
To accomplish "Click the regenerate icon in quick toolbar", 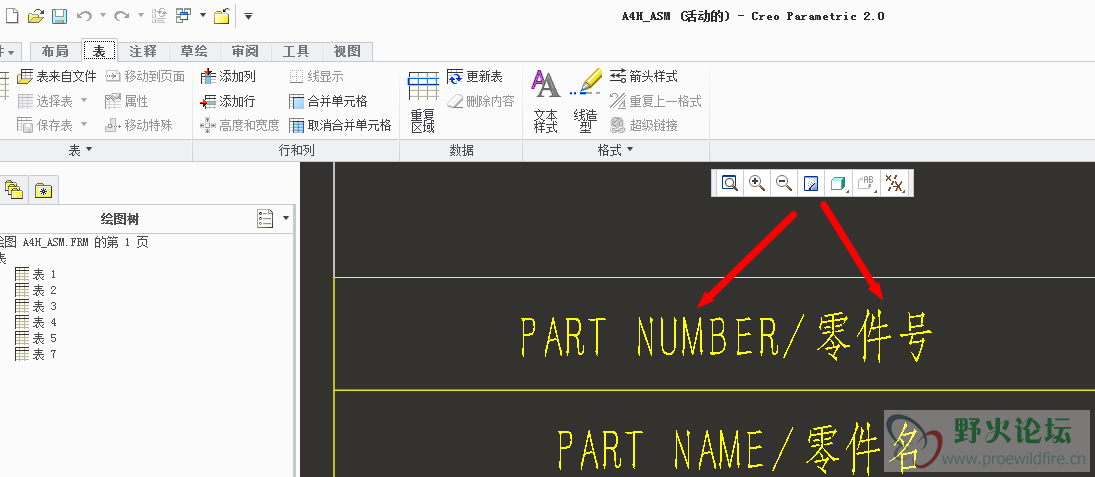I will (159, 15).
